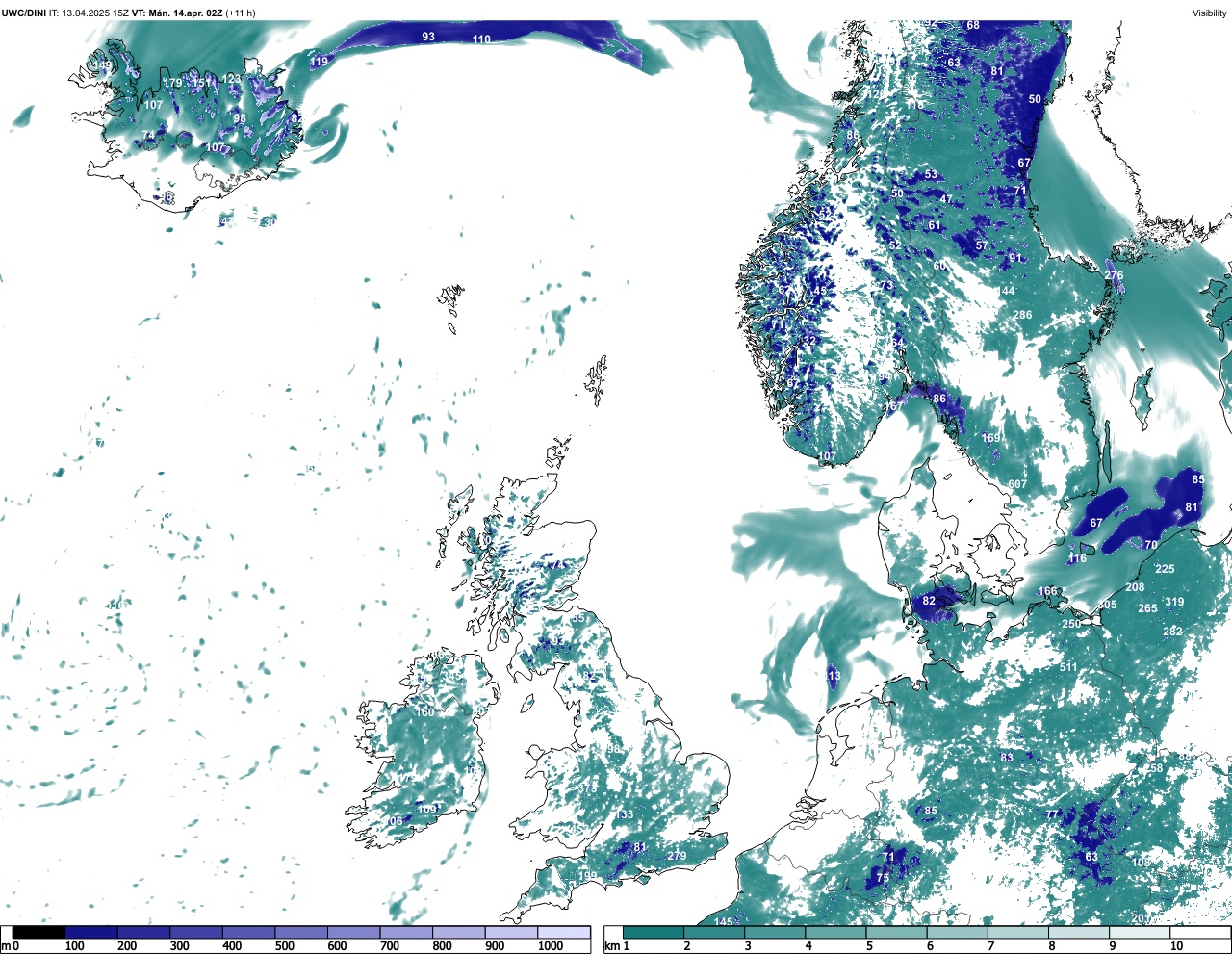Select the swatch right of the 1000 label

[564, 932]
